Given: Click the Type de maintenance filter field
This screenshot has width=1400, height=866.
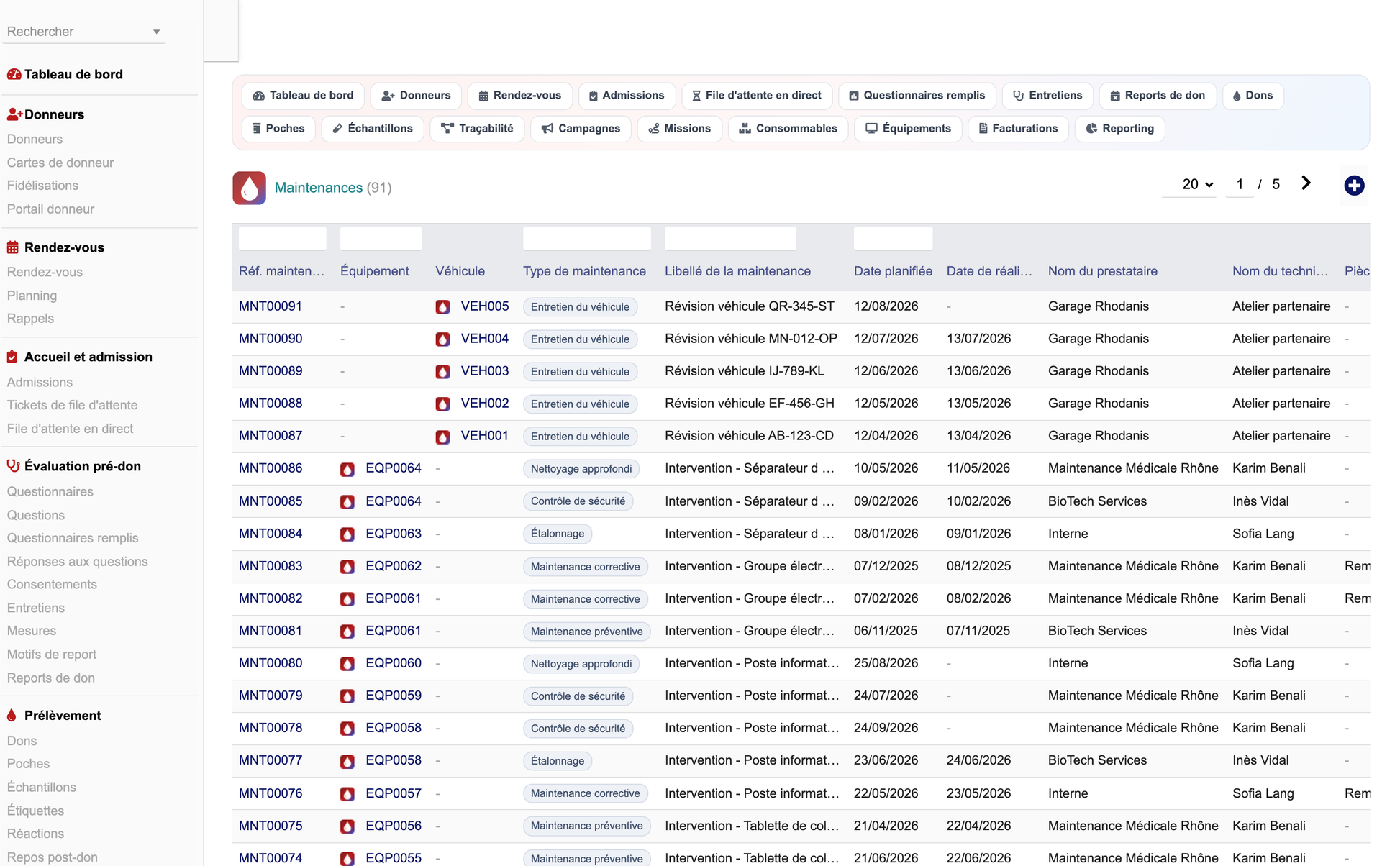Looking at the screenshot, I should point(587,238).
